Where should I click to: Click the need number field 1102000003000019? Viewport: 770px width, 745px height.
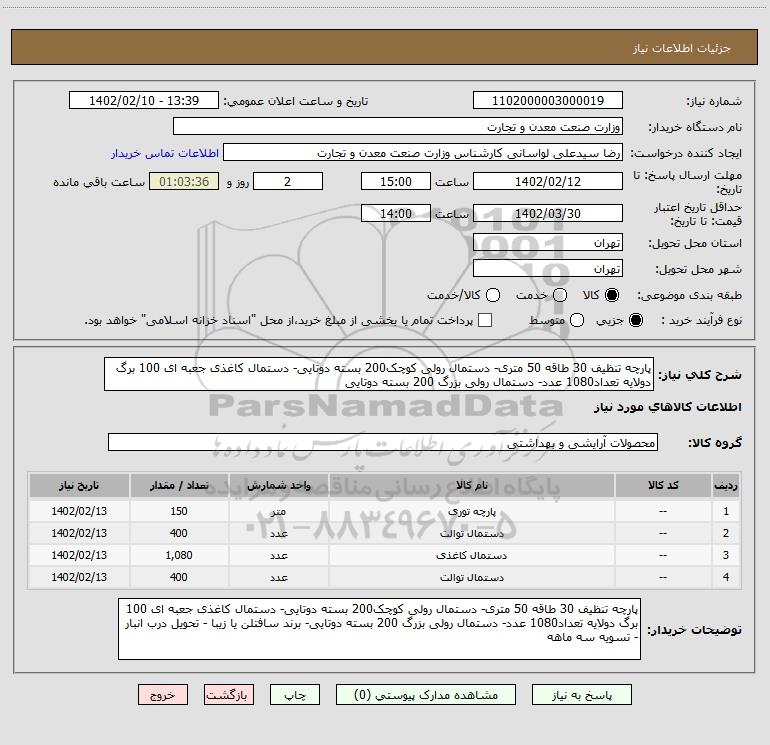(548, 101)
